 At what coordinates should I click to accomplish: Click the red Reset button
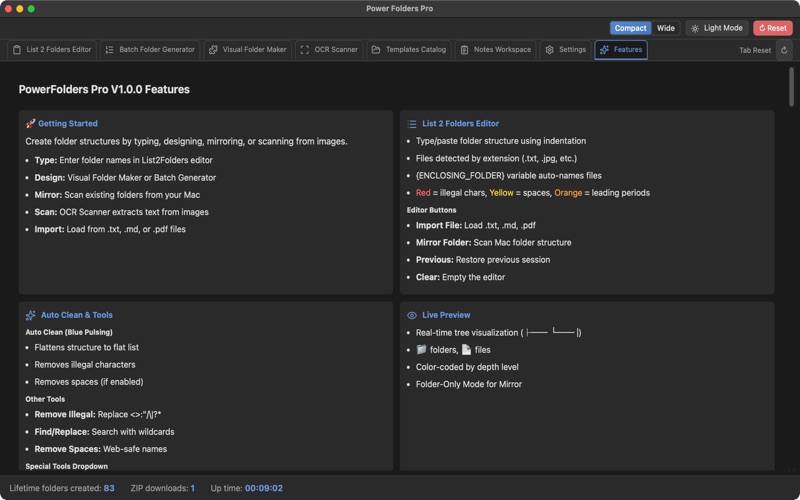click(772, 28)
